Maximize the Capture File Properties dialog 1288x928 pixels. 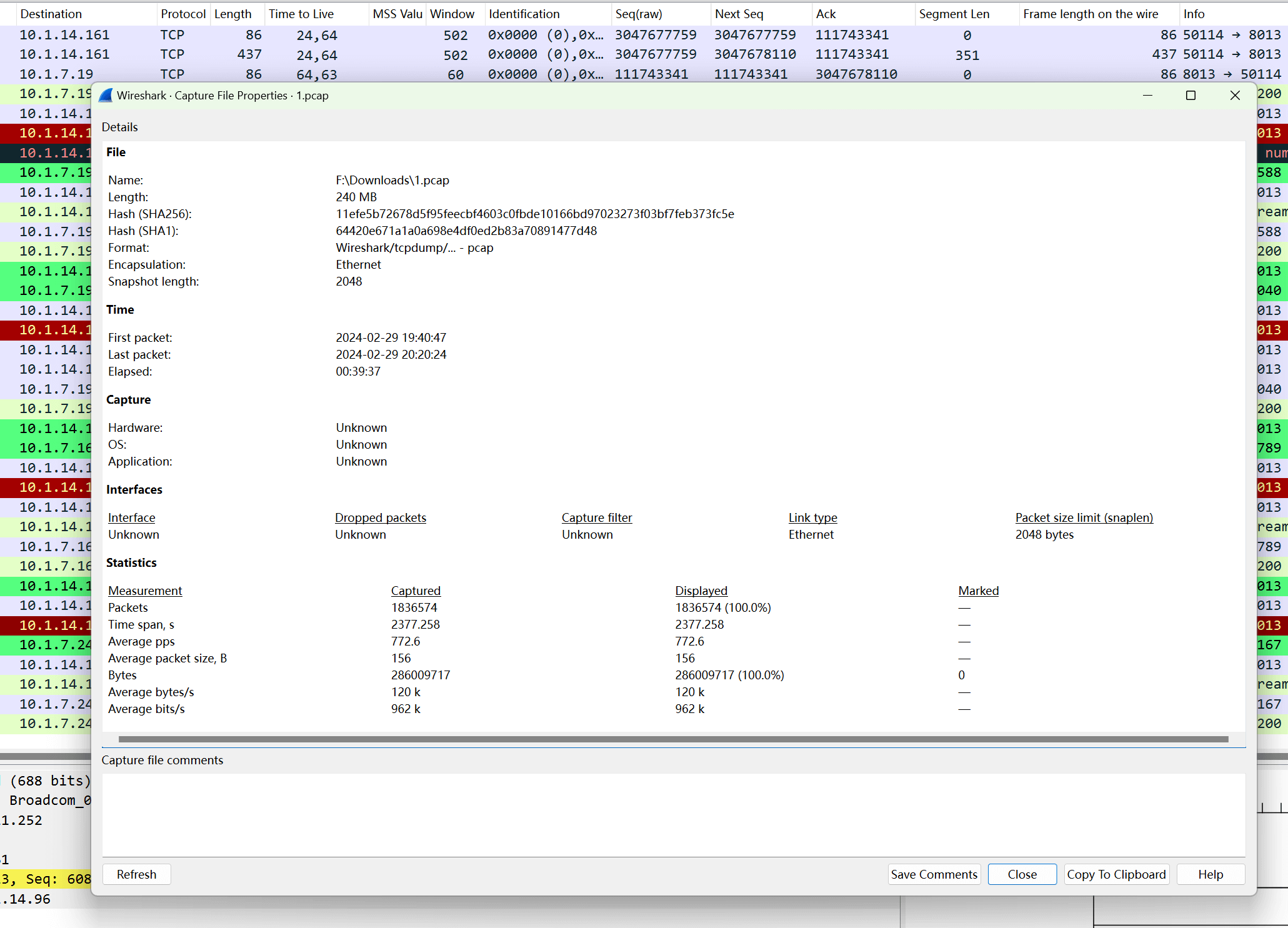(1191, 96)
